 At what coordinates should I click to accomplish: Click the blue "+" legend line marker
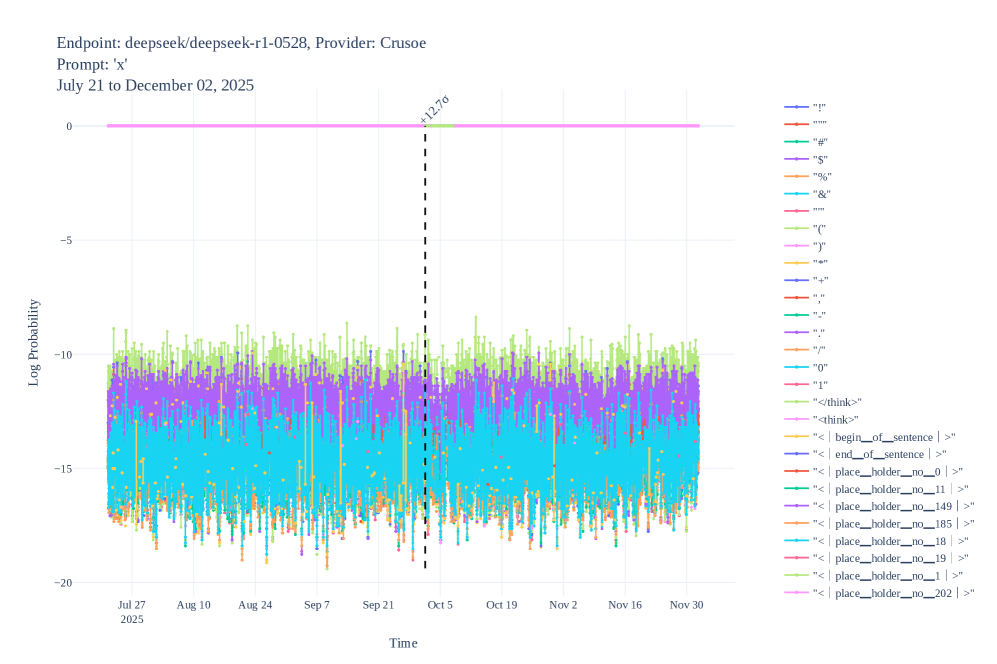[796, 281]
